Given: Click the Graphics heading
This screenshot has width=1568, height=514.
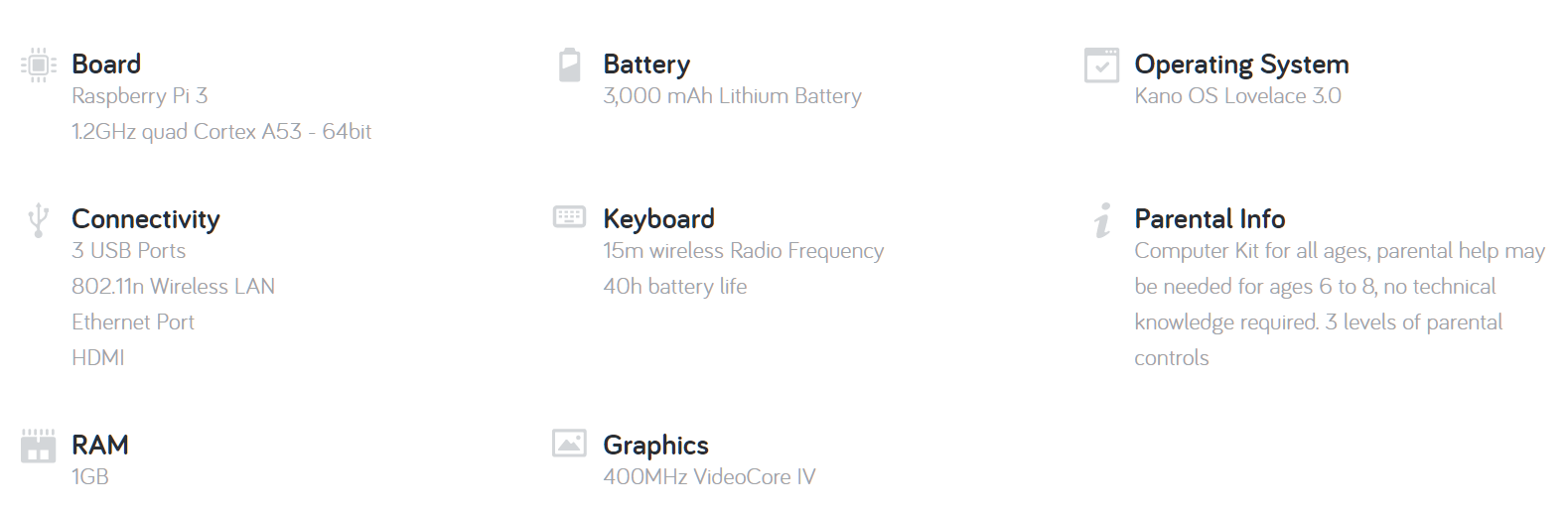Looking at the screenshot, I should 655,446.
